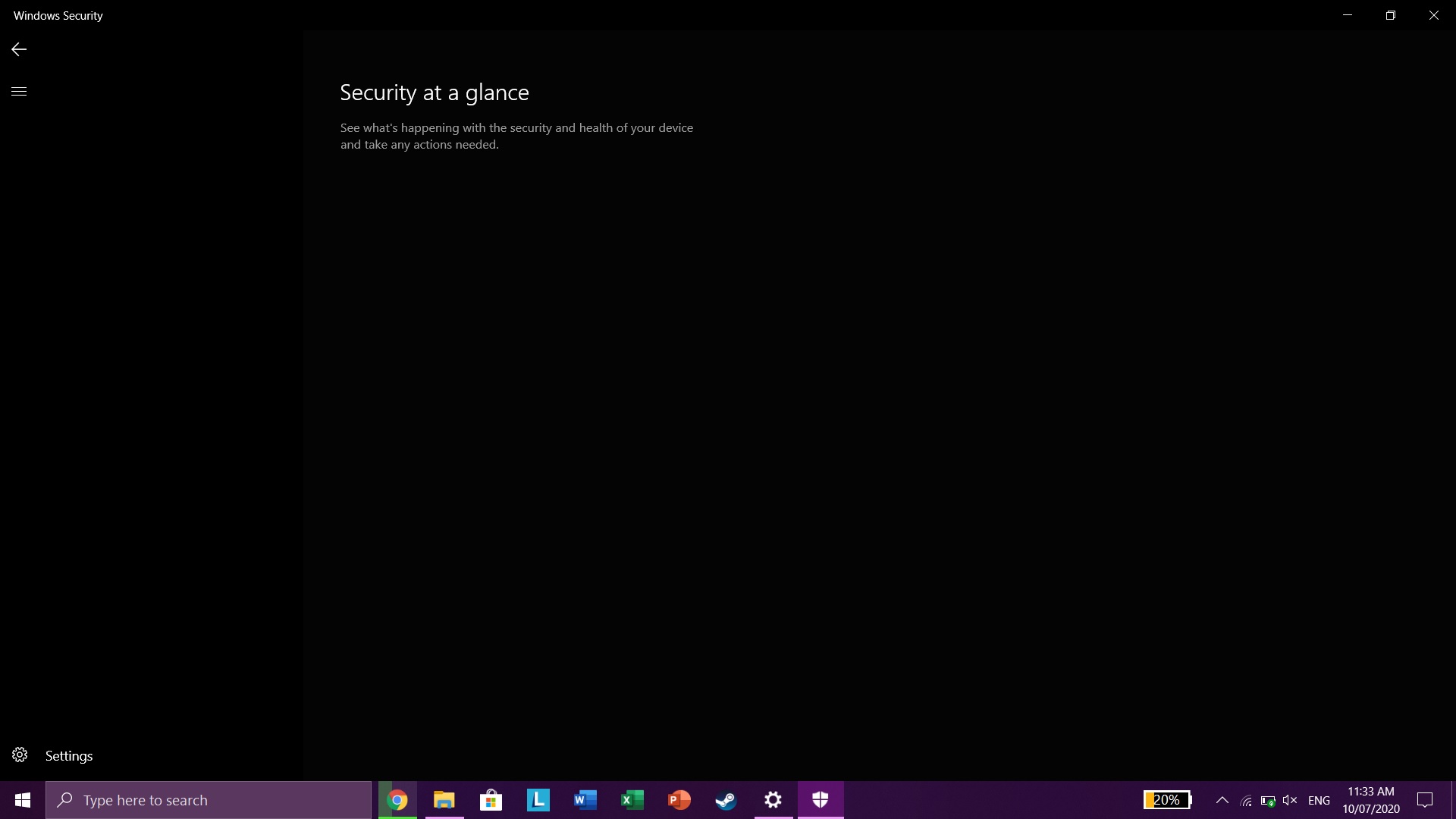Launch PowerPoint from the taskbar
The height and width of the screenshot is (819, 1456).
tap(679, 800)
